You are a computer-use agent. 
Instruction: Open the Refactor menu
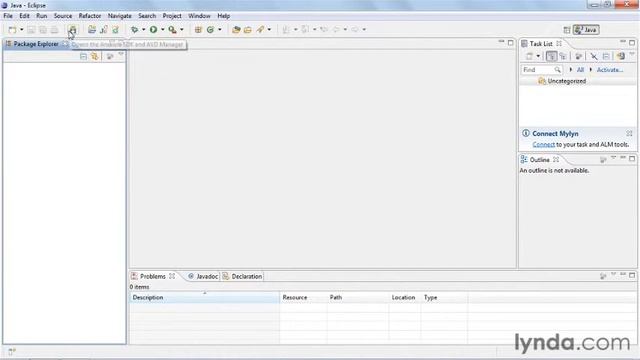click(90, 16)
